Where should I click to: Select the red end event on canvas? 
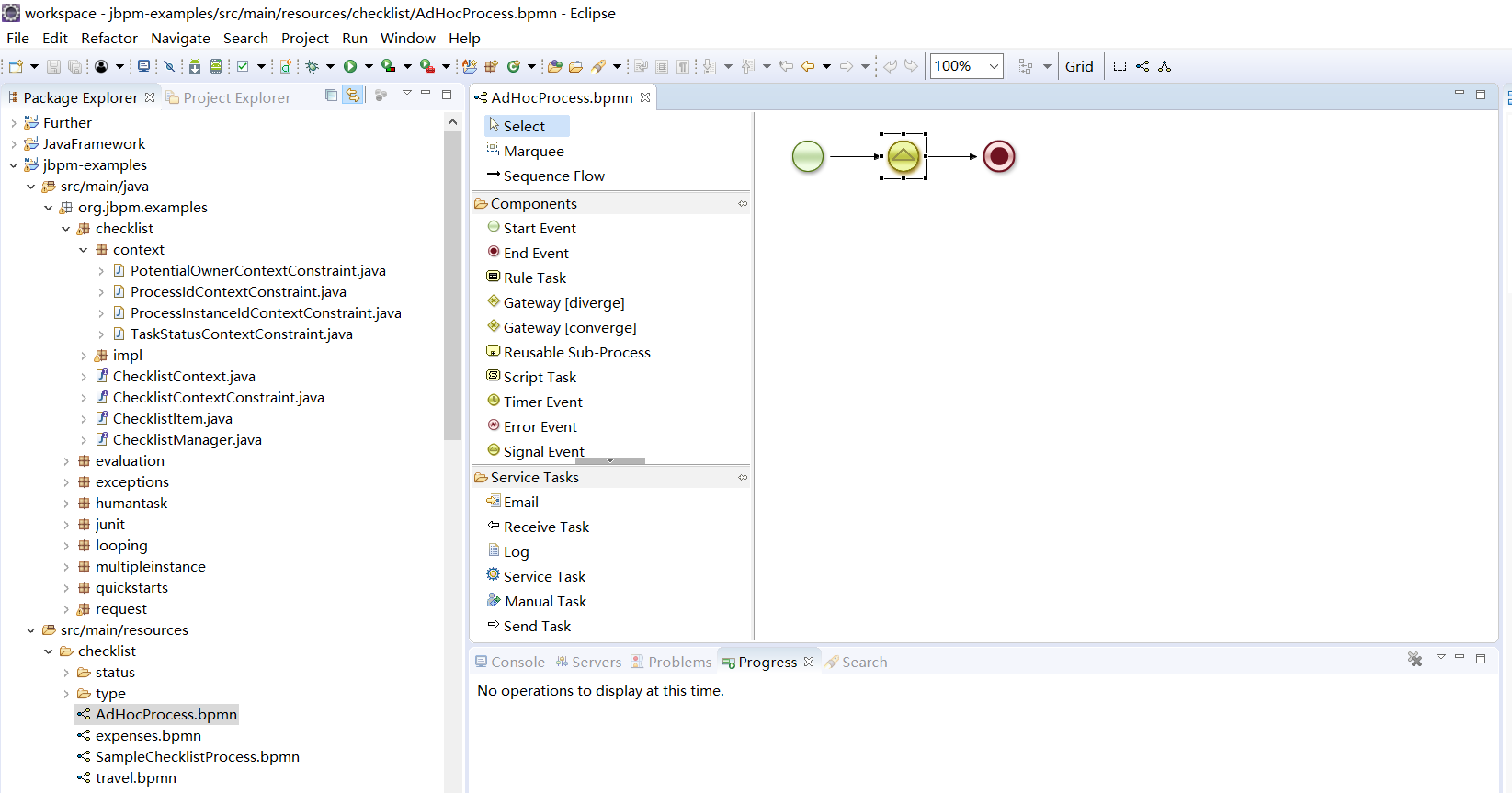999,156
